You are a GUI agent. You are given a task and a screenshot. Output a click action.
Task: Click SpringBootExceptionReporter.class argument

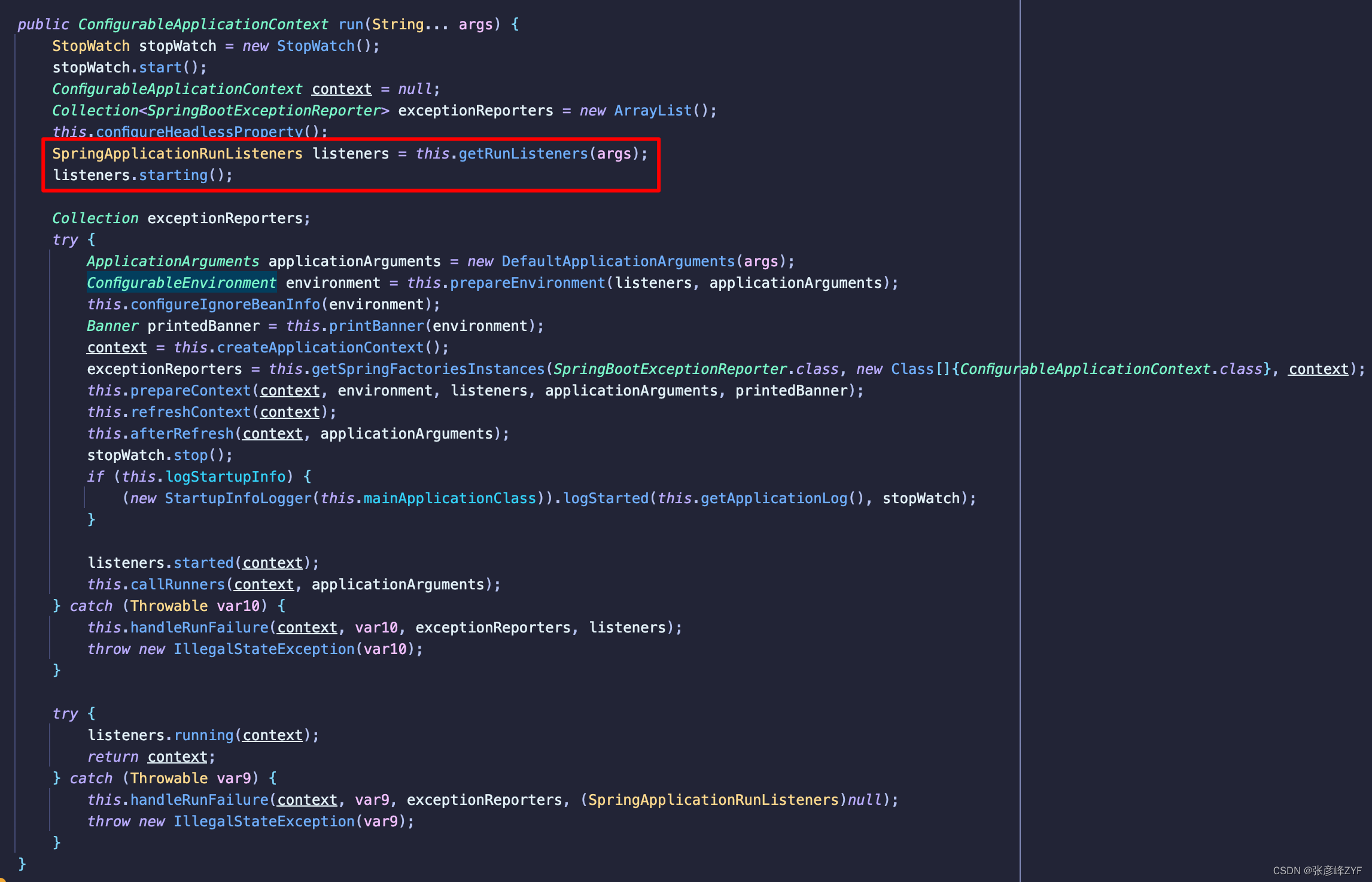696,369
